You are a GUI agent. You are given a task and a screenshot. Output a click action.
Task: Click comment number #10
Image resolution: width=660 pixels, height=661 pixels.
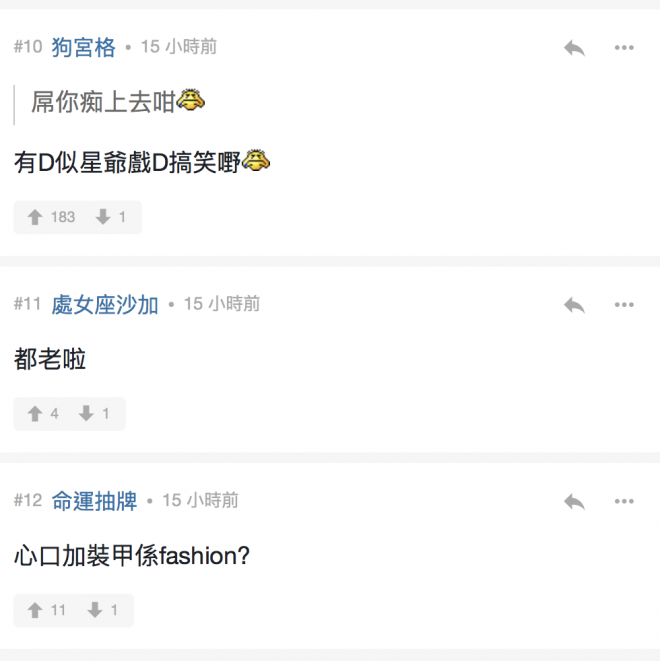pos(28,47)
